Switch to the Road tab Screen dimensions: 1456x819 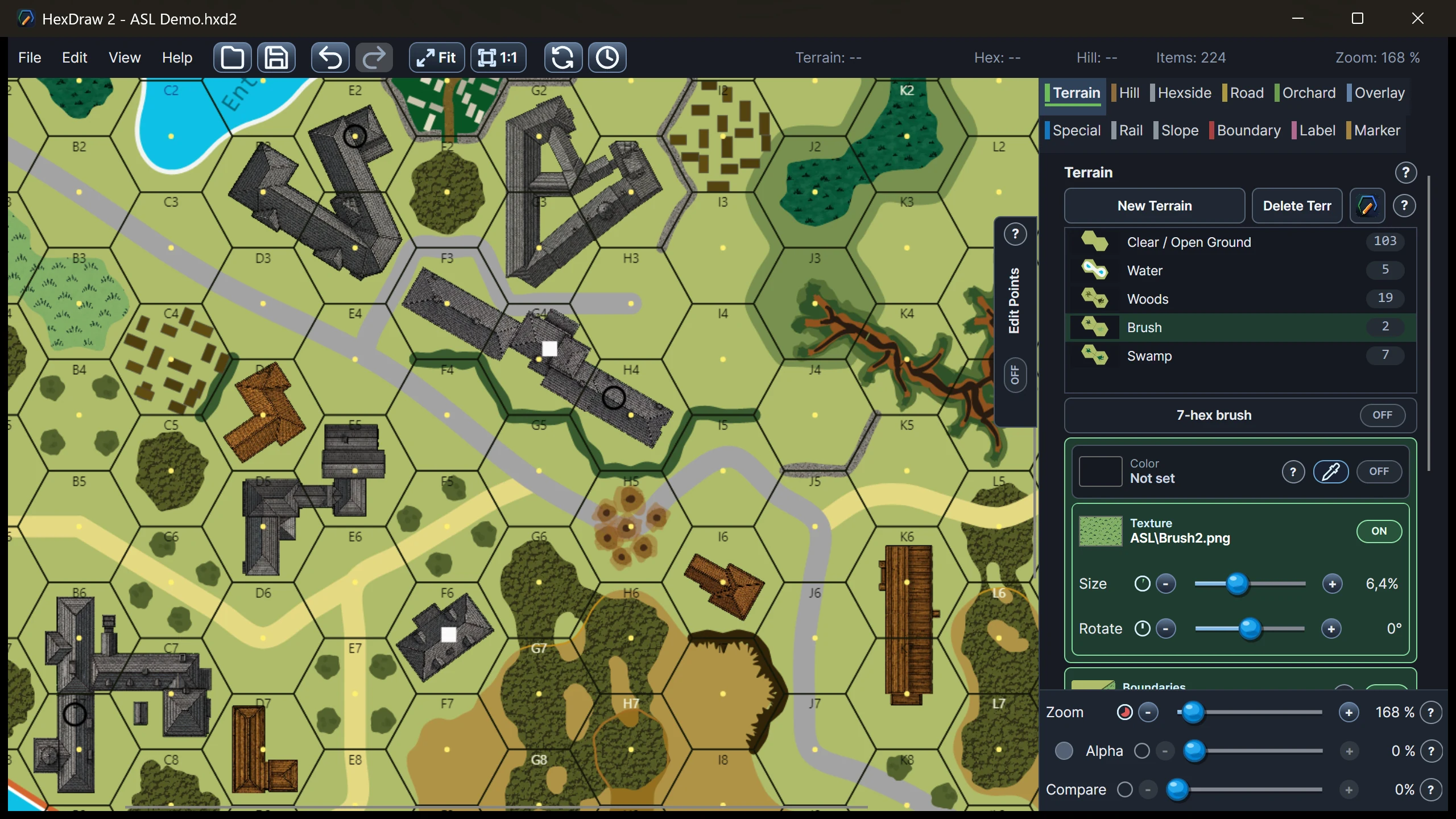(1243, 93)
